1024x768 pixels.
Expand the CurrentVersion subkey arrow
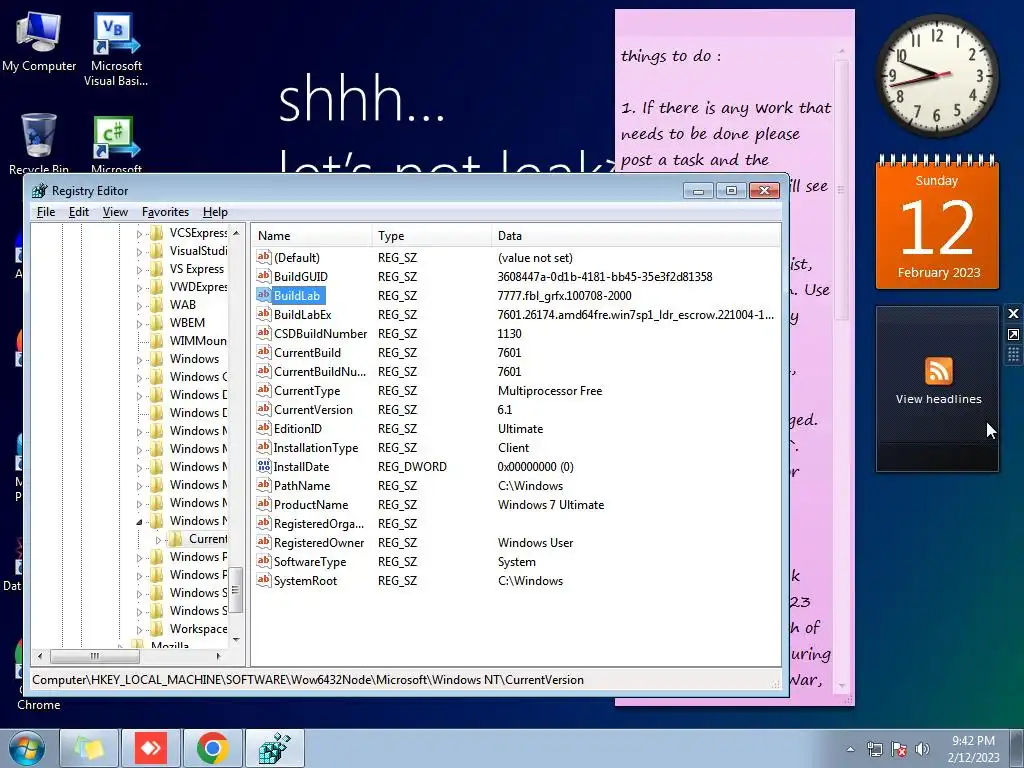point(158,539)
